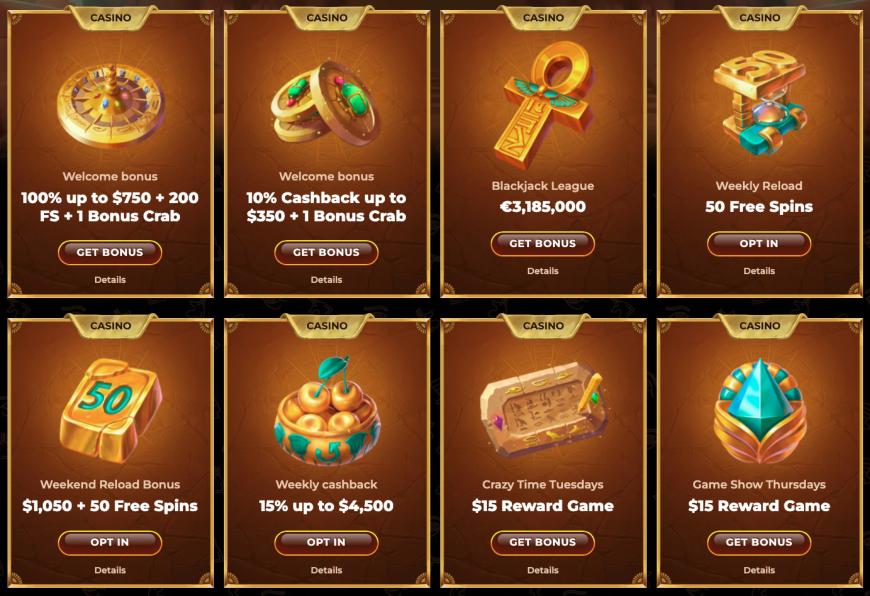The image size is (870, 596).
Task: Click the golden ankh icon
Action: (x=543, y=103)
